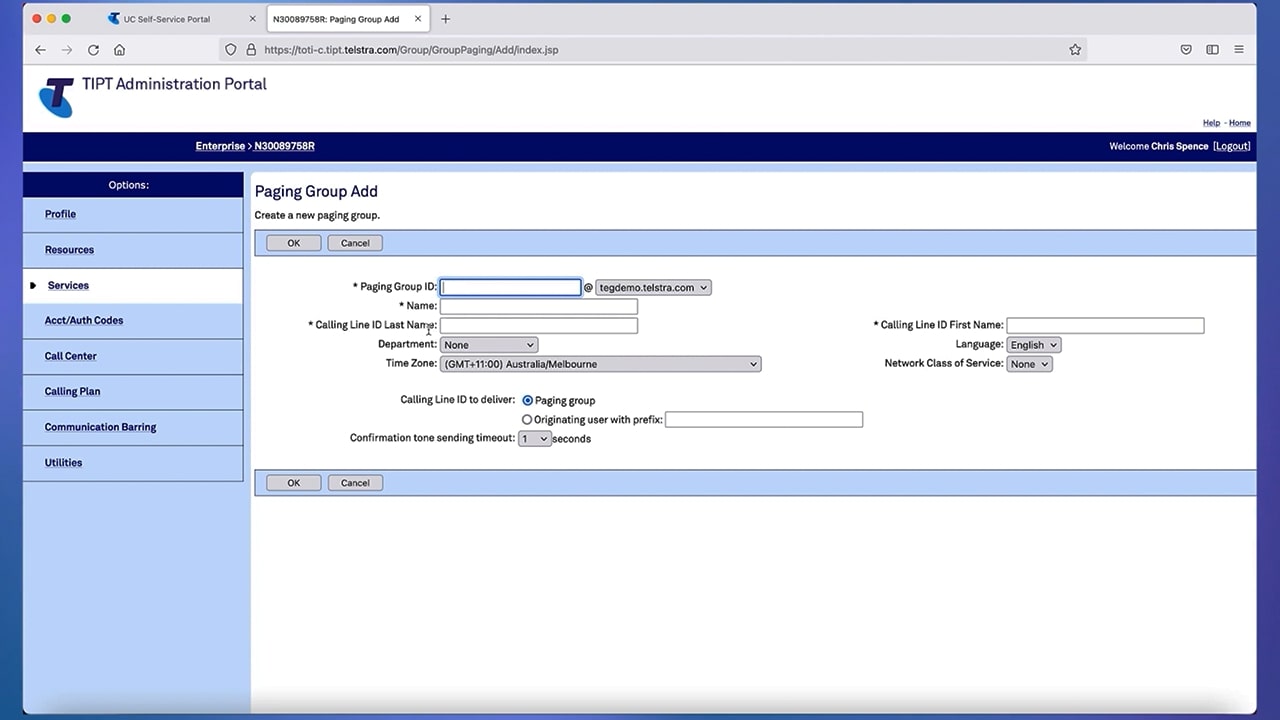The image size is (1280, 720).
Task: Focus the Paging Group ID field
Action: (511, 288)
